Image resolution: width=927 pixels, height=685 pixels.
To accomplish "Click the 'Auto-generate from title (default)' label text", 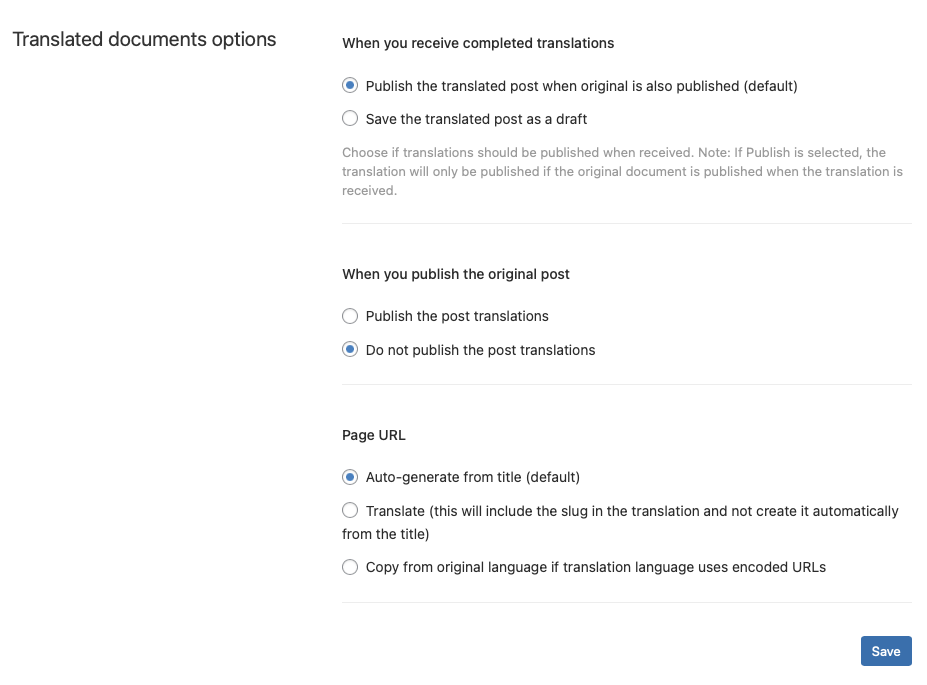I will click(x=472, y=478).
